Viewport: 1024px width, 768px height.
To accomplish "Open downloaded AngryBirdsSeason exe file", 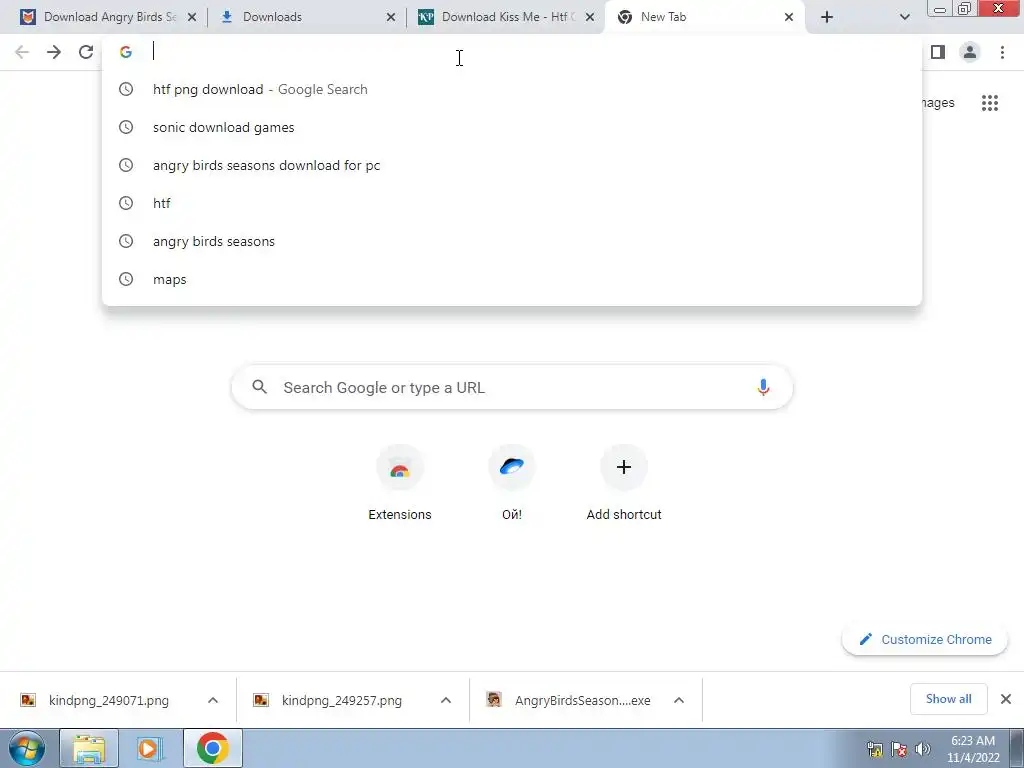I will 582,700.
